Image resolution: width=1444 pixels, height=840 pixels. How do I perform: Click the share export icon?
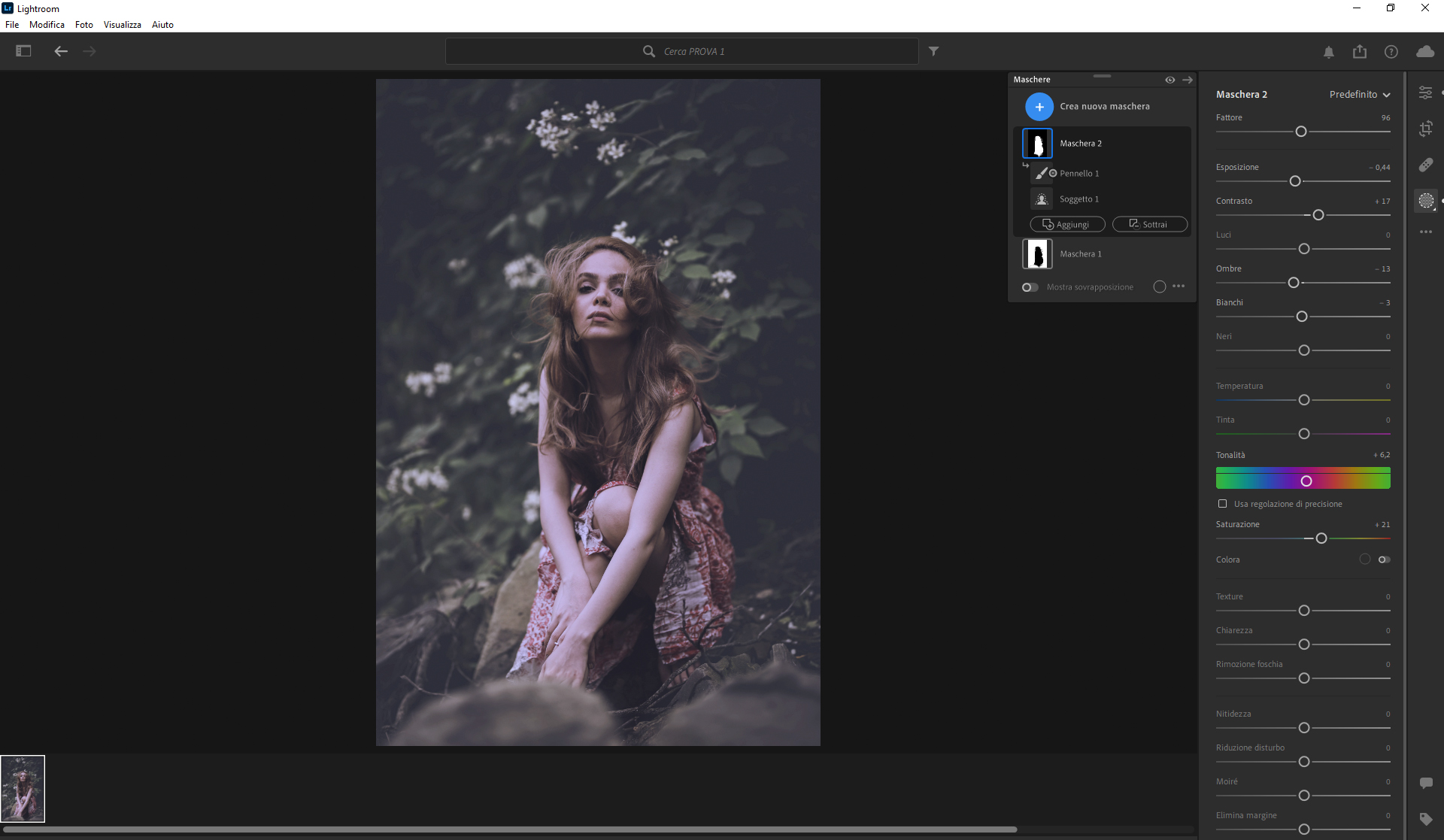tap(1360, 52)
